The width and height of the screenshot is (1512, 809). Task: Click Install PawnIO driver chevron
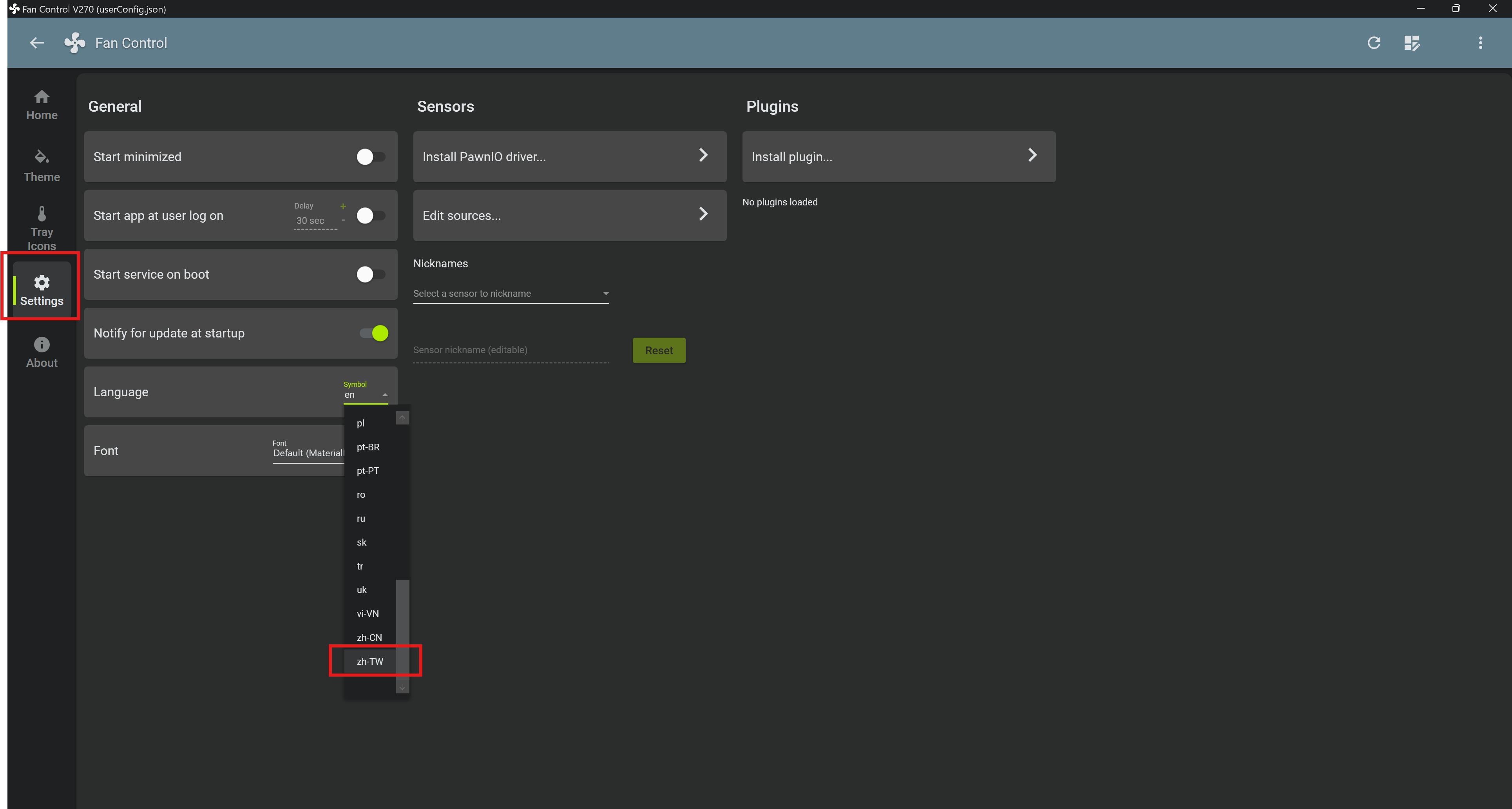click(703, 156)
